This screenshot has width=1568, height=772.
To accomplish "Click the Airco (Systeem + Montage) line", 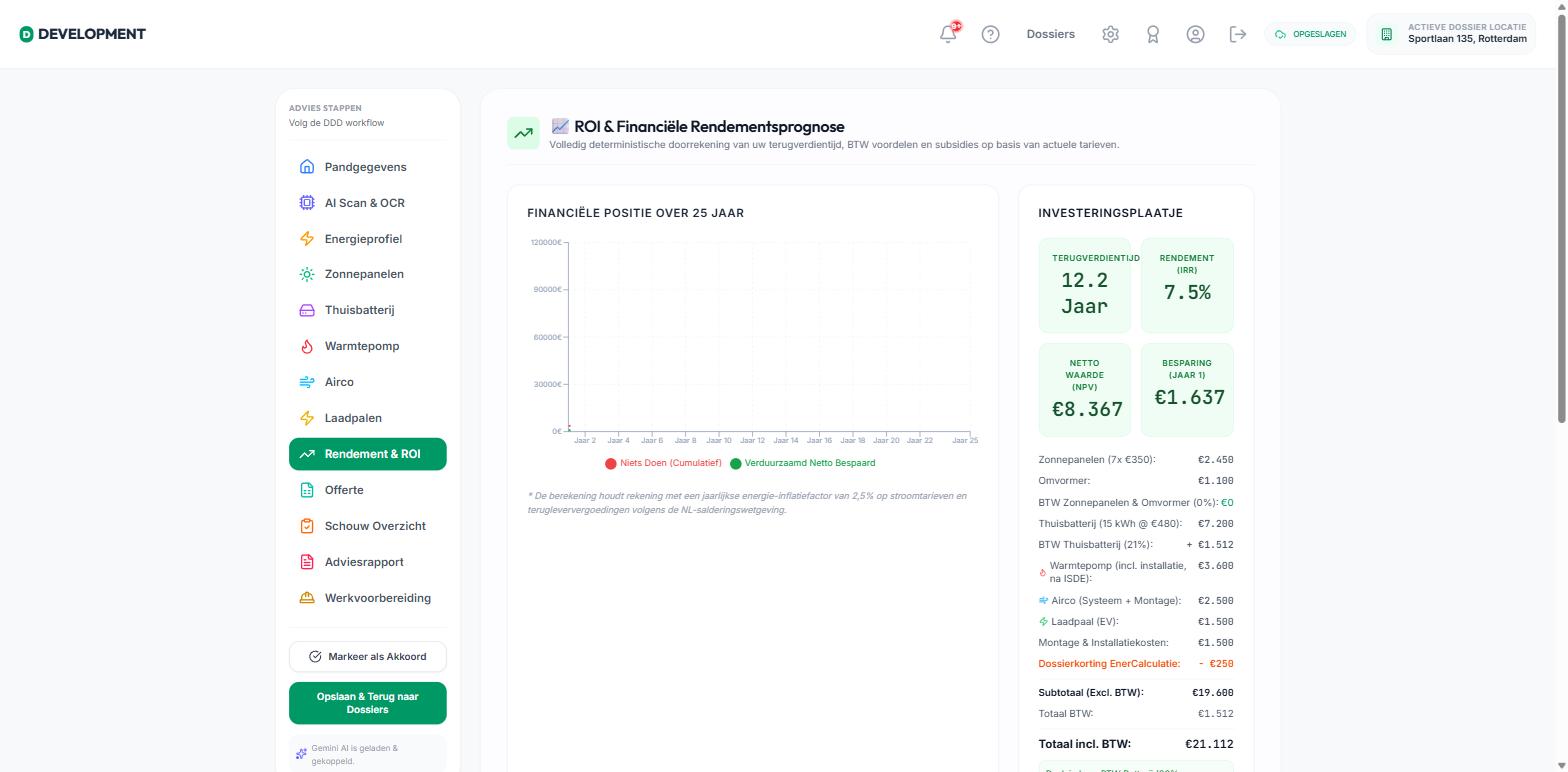I will [1136, 601].
